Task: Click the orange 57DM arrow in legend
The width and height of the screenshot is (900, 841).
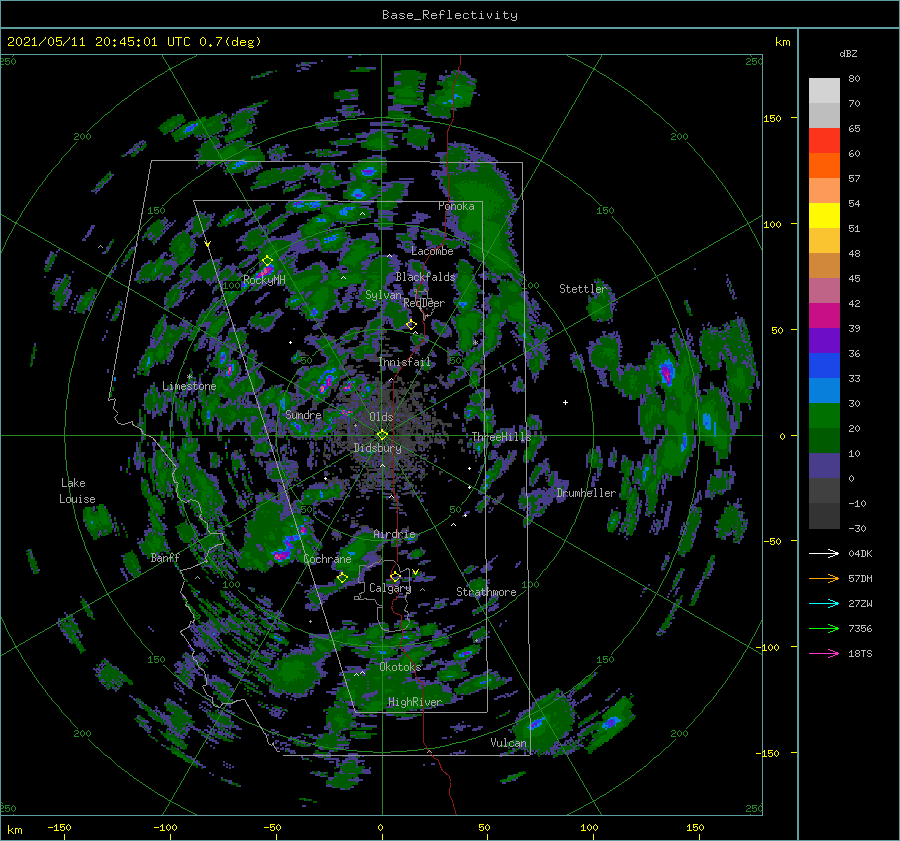Action: pyautogui.click(x=824, y=578)
